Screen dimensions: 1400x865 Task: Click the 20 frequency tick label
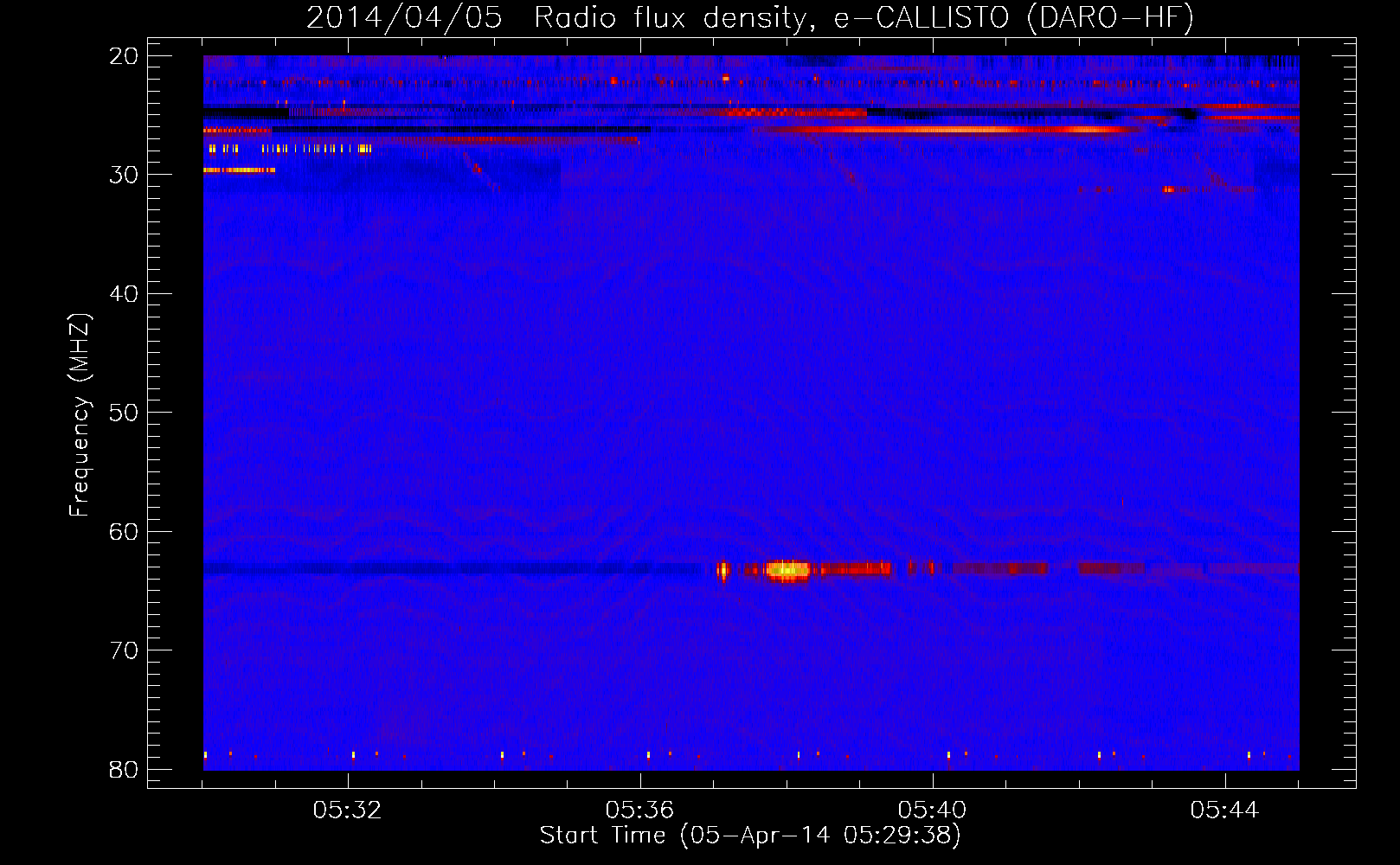124,56
